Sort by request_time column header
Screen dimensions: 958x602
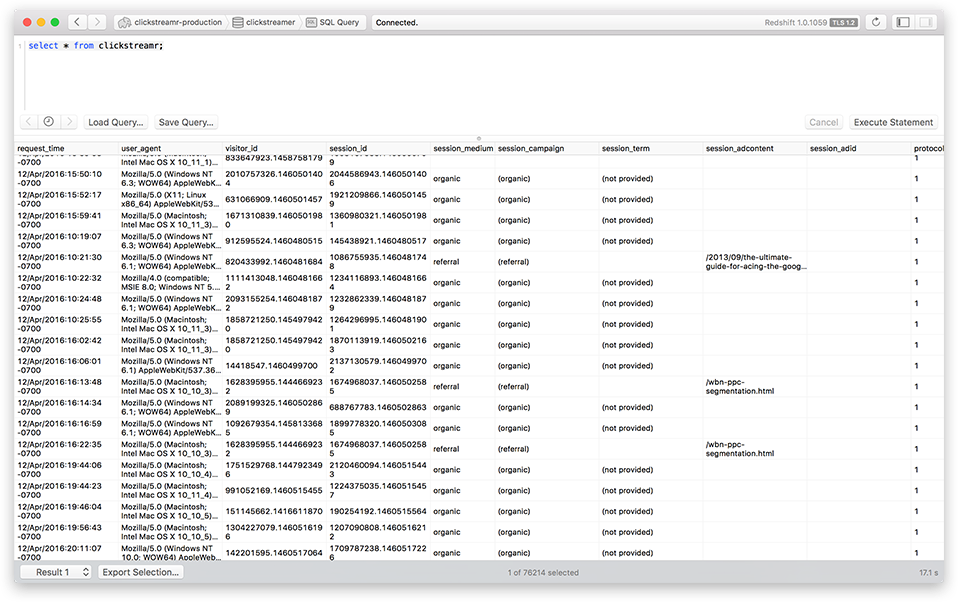coord(66,149)
